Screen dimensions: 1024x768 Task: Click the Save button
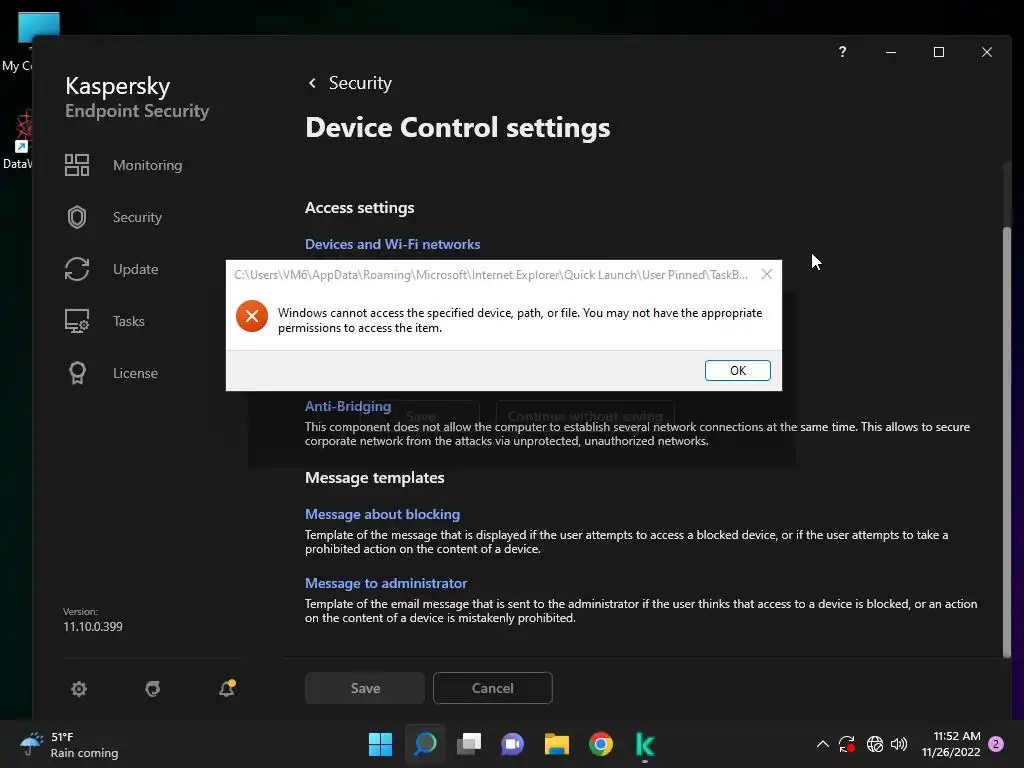365,688
